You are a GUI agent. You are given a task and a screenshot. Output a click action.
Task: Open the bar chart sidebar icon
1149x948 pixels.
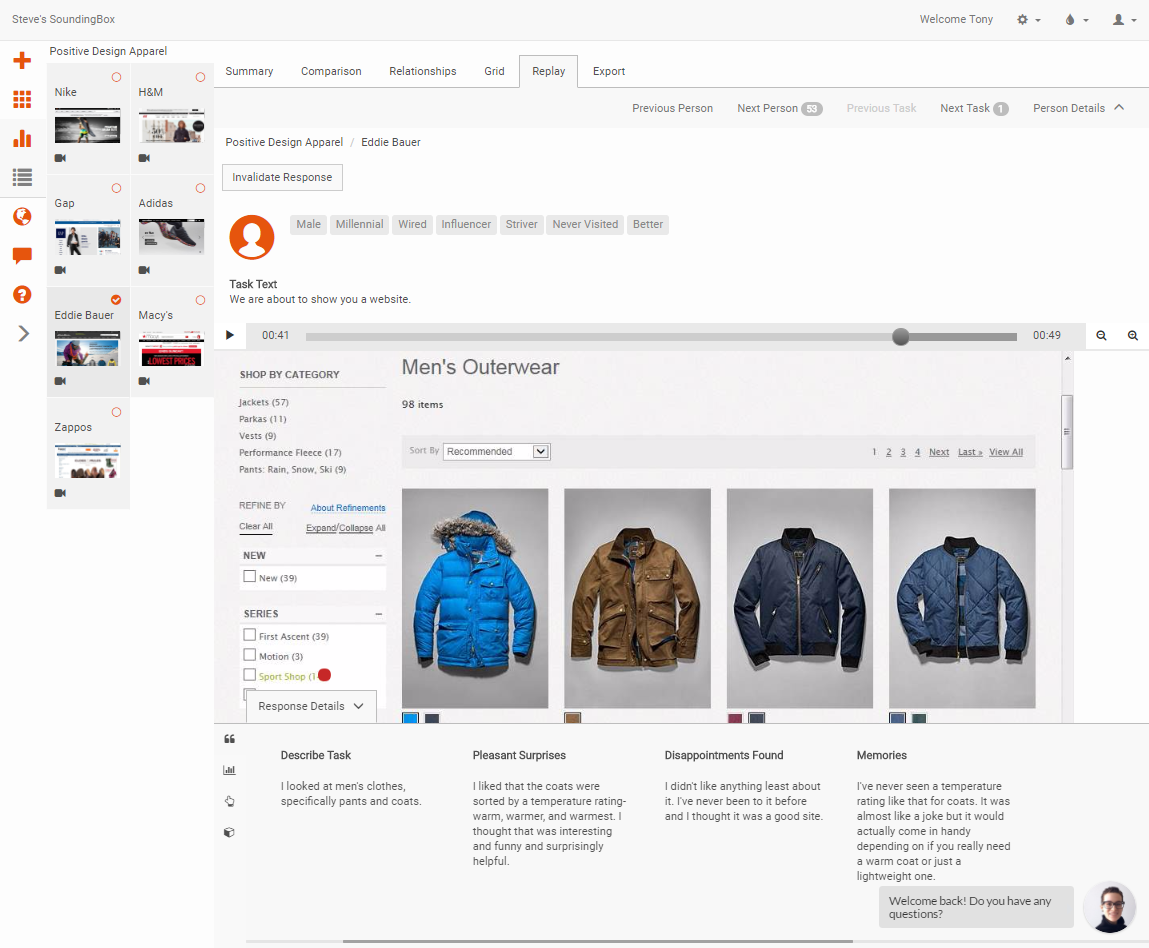[x=22, y=138]
